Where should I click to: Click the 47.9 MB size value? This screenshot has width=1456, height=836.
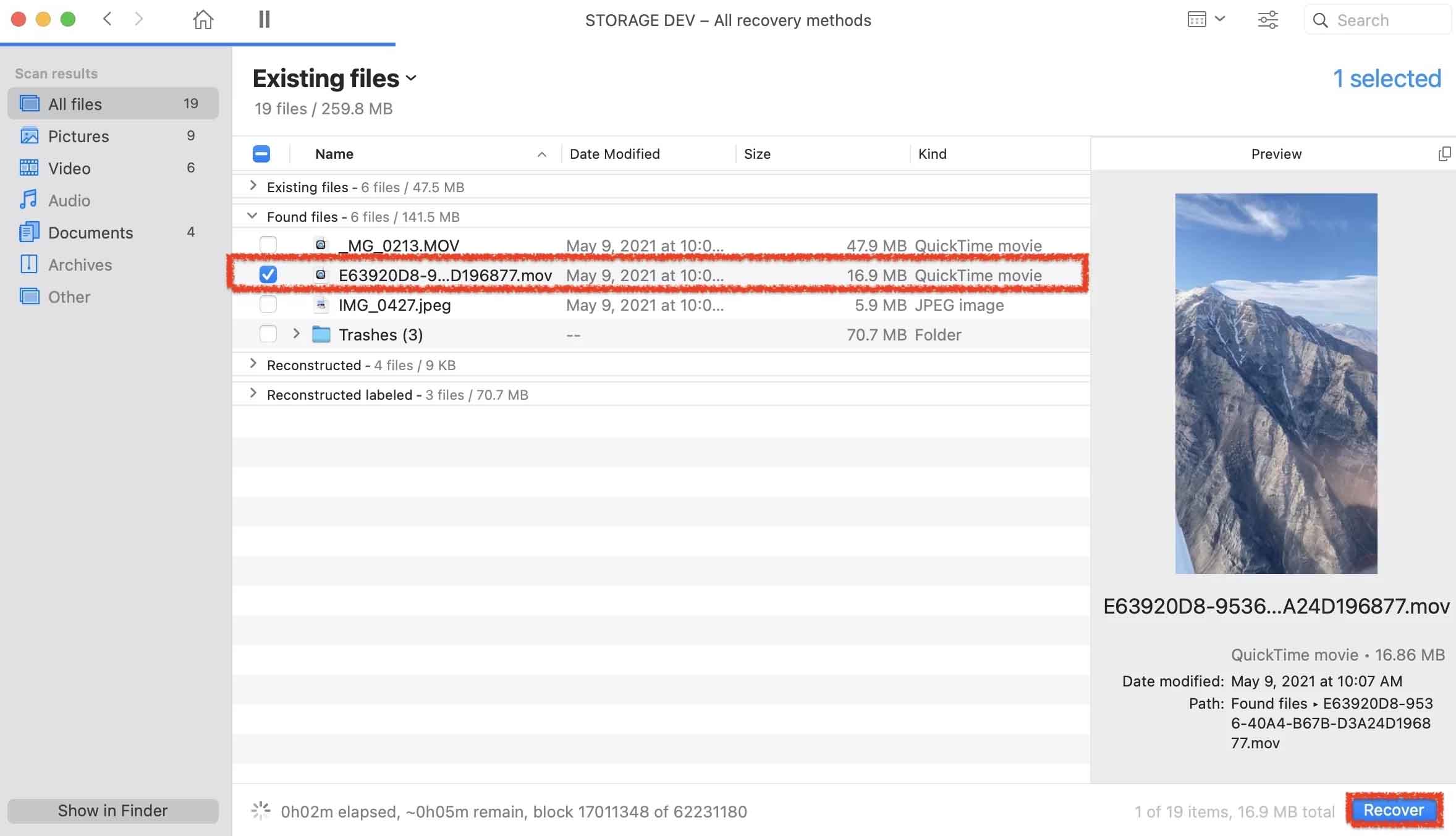(x=876, y=245)
